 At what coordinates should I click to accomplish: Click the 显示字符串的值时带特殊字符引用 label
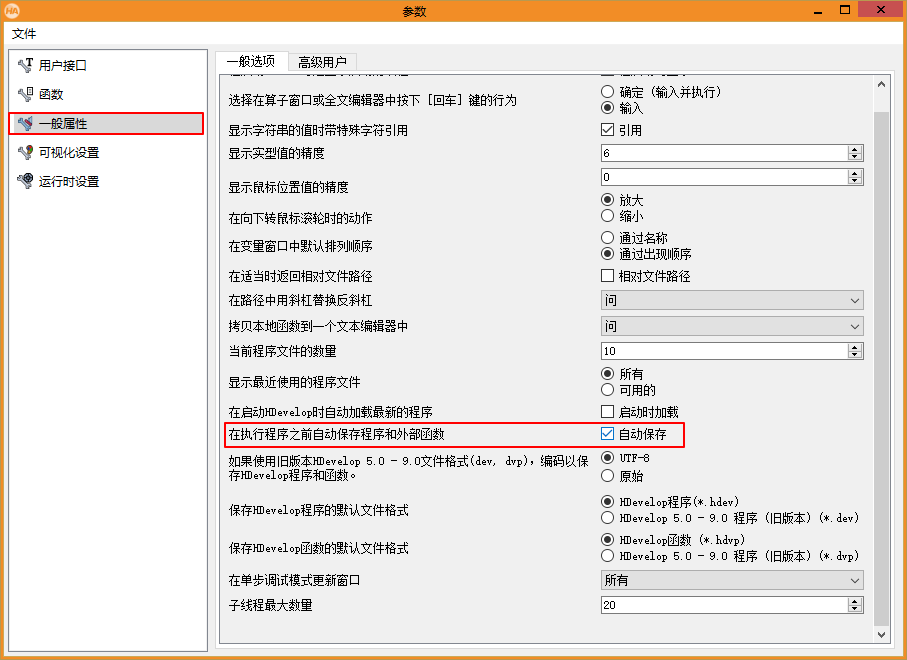[x=318, y=130]
